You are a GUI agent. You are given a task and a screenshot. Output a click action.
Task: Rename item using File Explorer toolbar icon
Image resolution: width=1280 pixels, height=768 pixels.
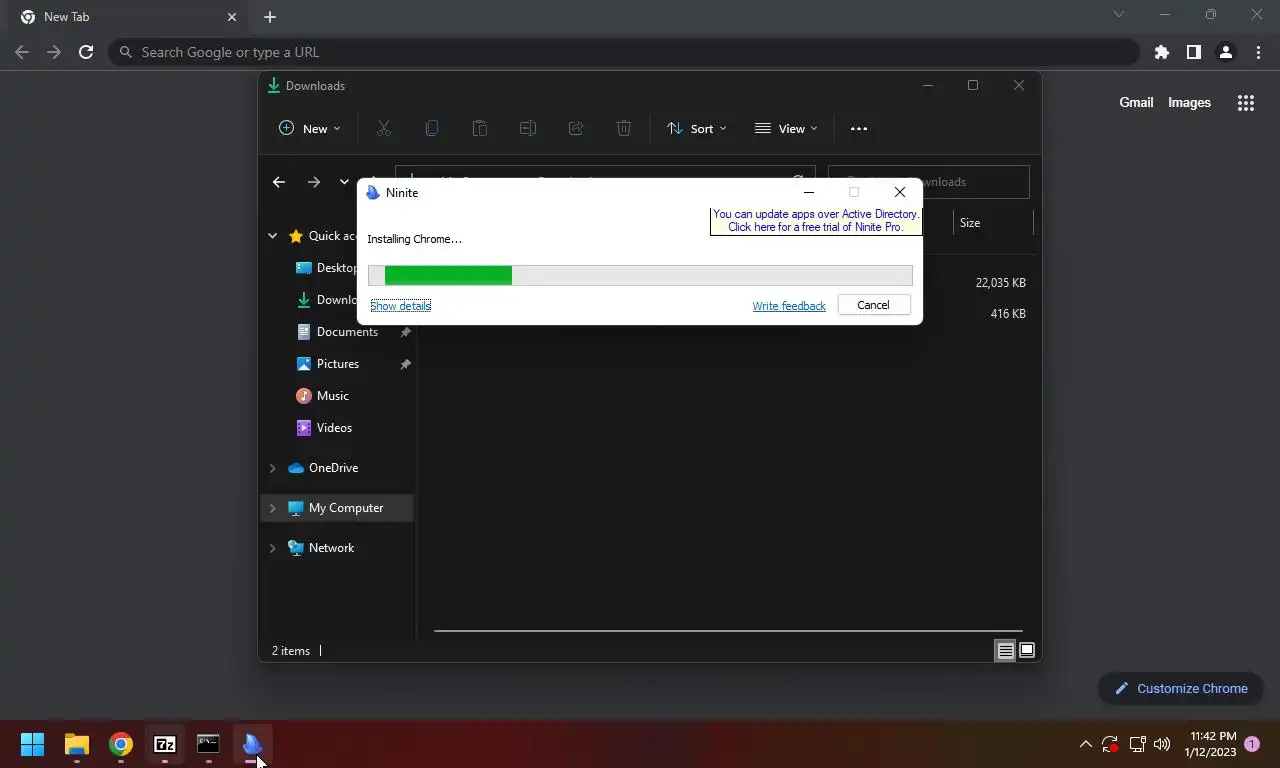(528, 128)
